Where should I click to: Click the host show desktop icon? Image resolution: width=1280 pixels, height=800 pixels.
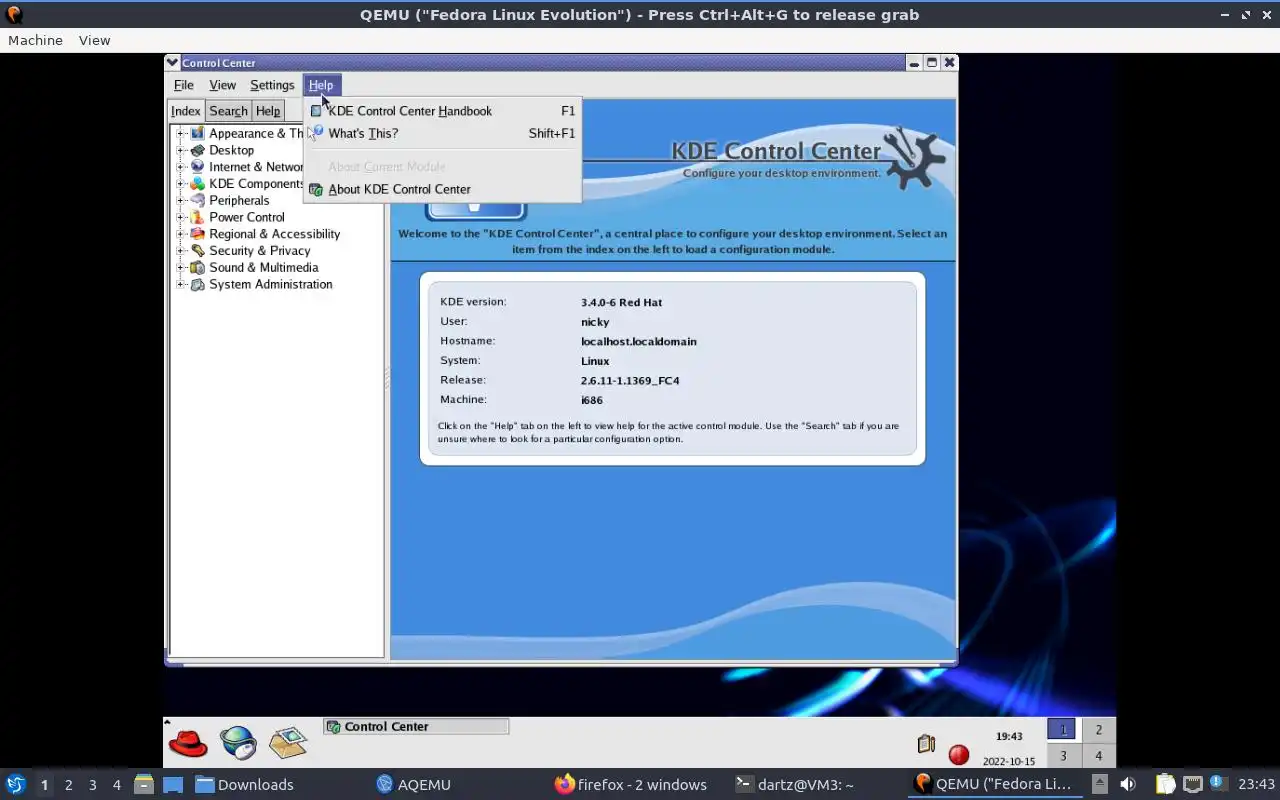pos(173,784)
